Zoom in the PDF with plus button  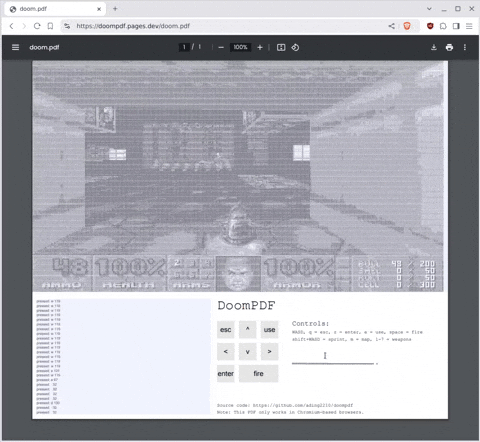click(260, 47)
